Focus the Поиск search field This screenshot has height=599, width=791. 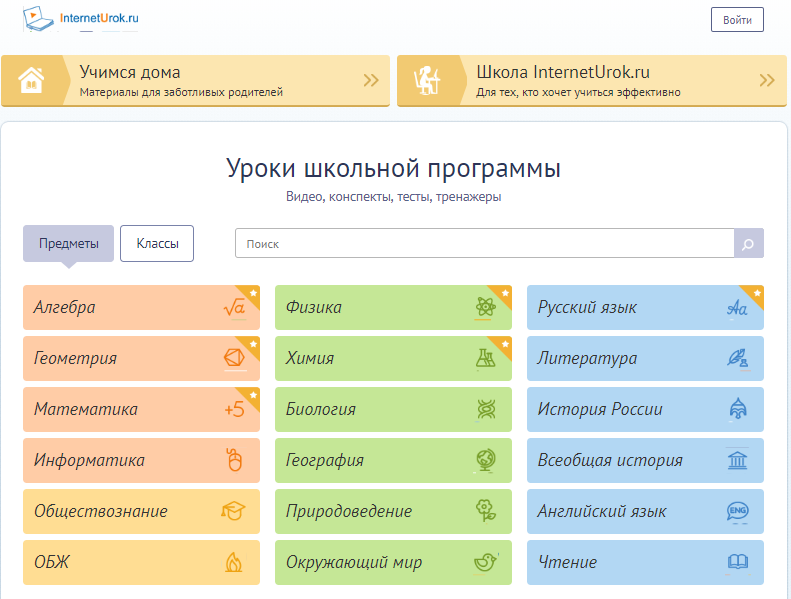[484, 243]
